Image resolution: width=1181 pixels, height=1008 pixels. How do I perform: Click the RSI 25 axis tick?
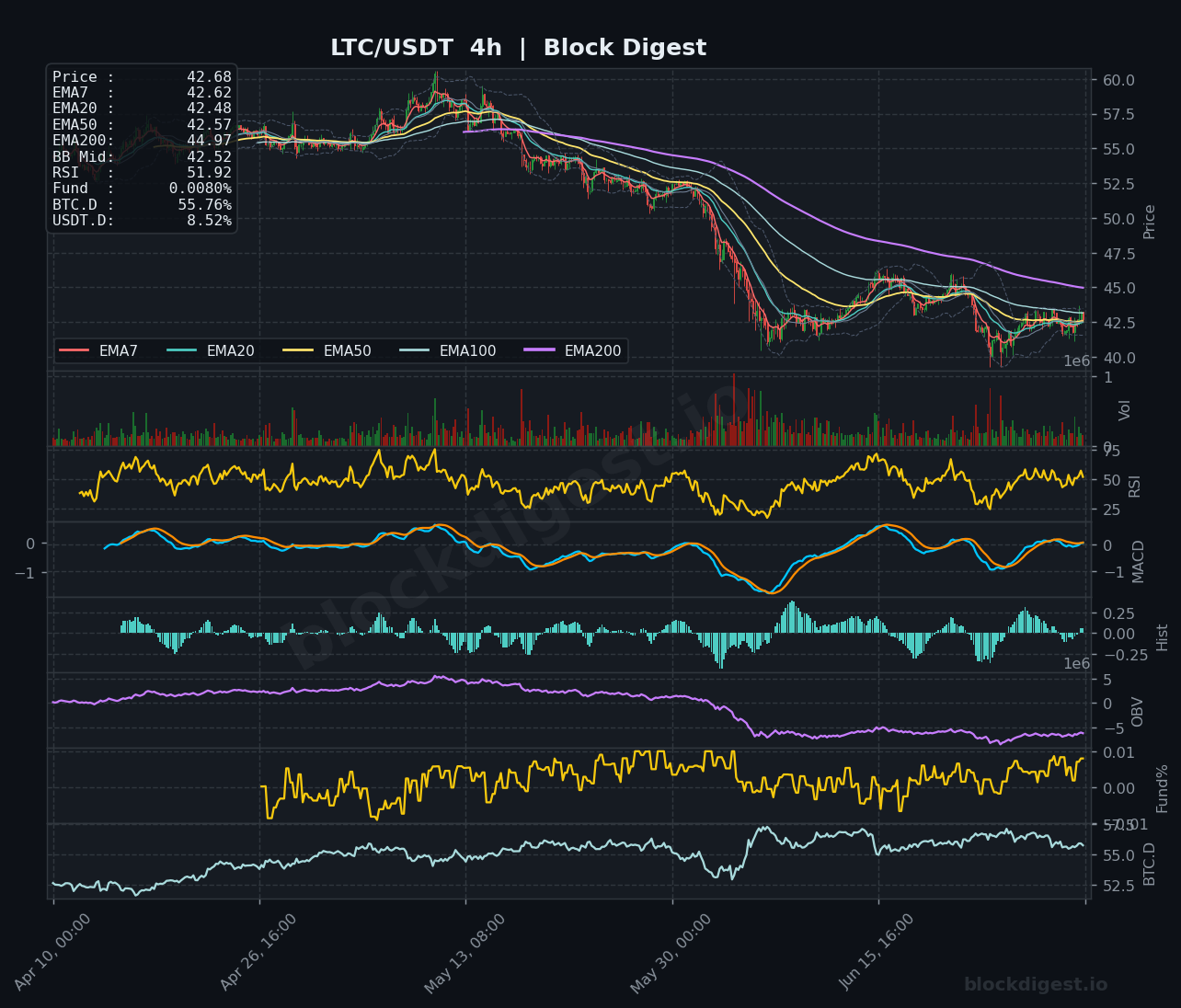click(x=1111, y=510)
